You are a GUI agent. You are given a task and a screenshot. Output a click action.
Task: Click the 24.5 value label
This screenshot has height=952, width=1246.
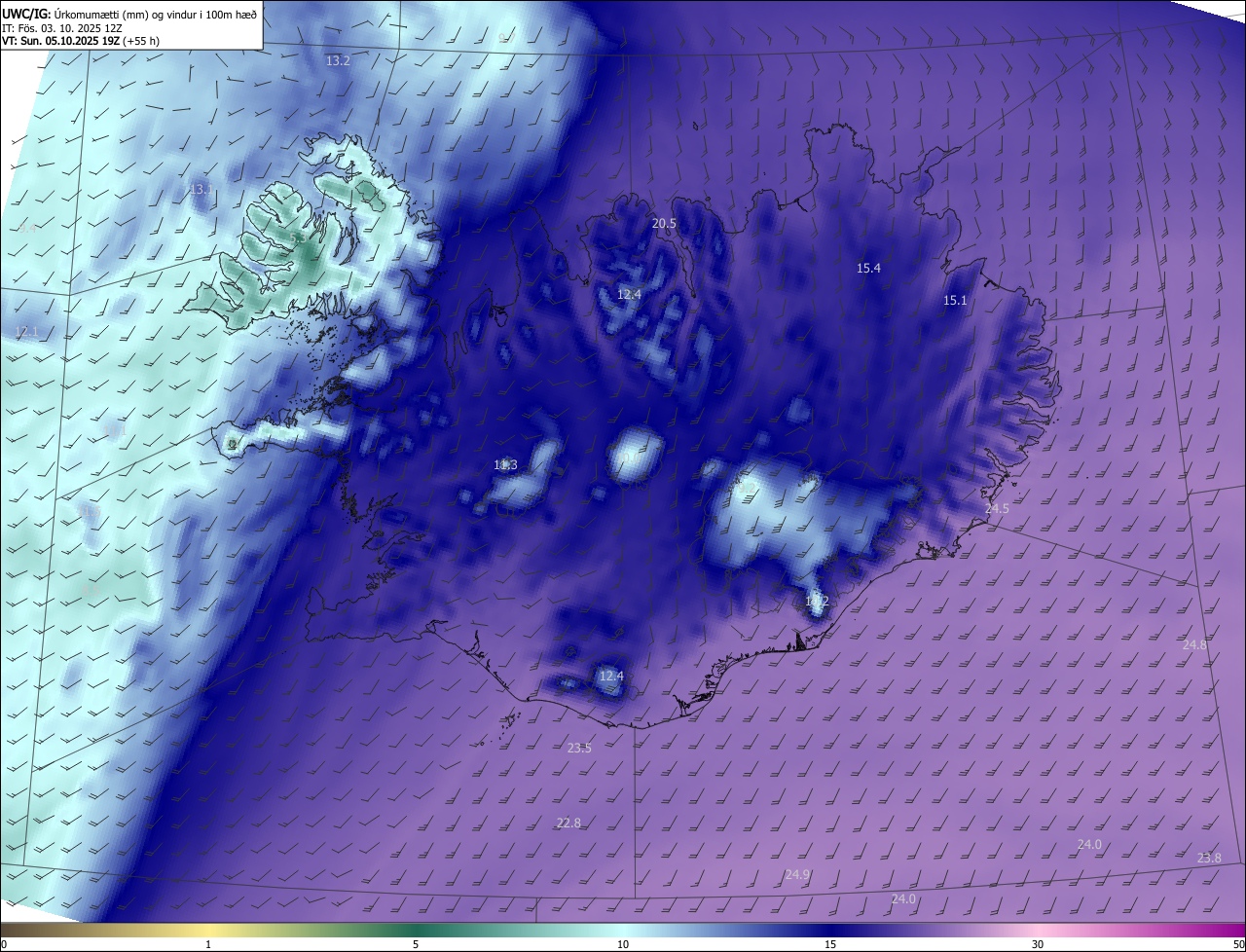pyautogui.click(x=997, y=509)
